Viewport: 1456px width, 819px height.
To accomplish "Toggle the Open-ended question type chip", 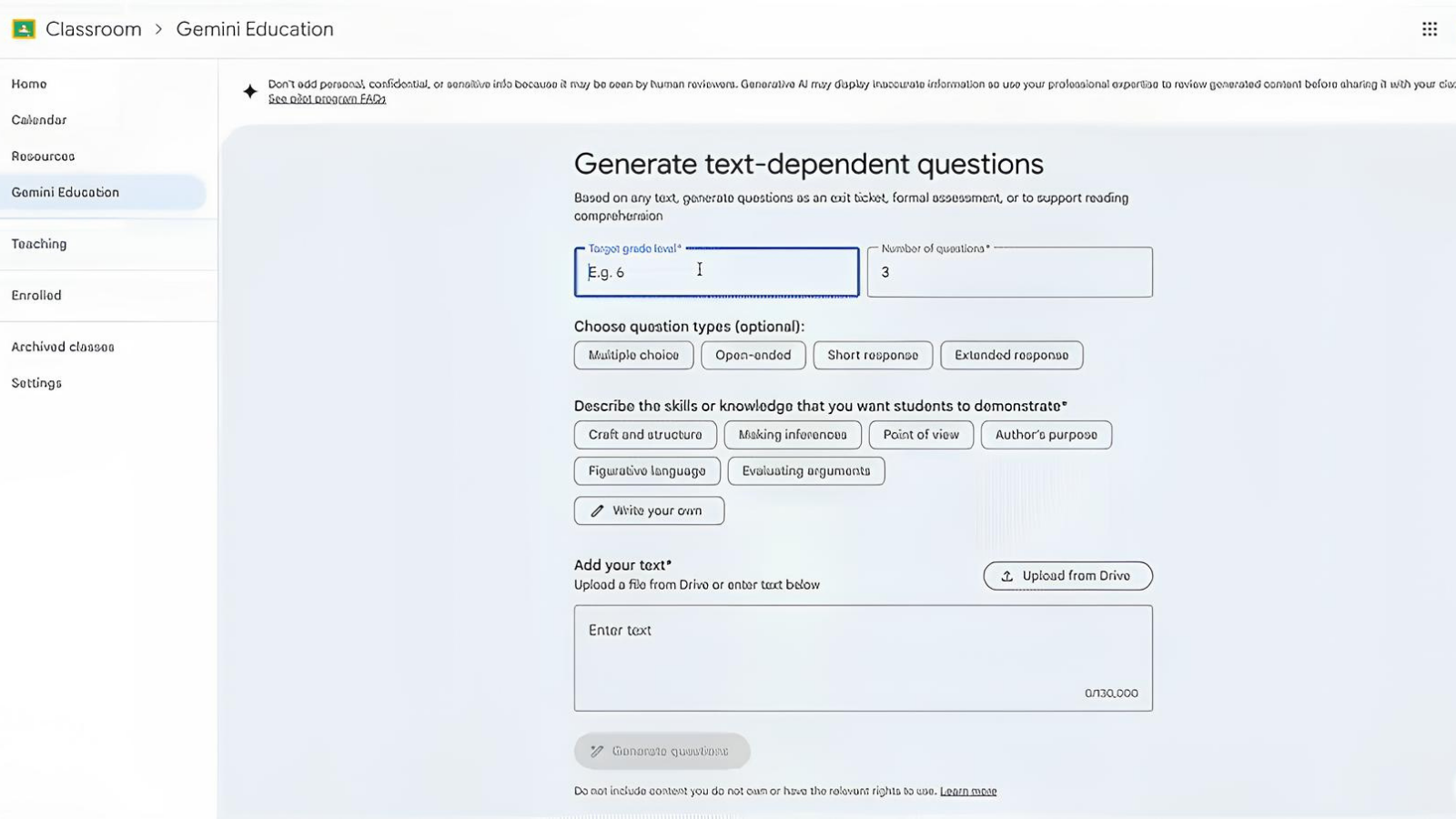I will pos(753,355).
